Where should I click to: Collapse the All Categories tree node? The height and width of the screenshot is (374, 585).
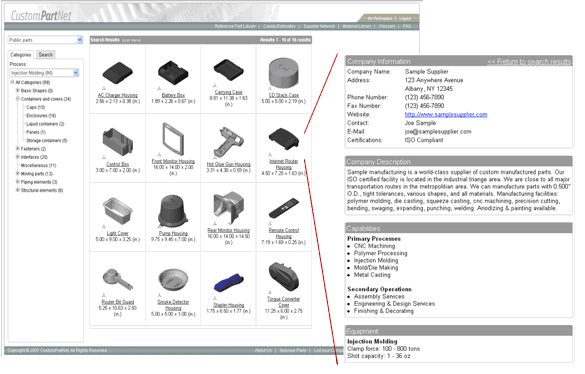point(12,82)
